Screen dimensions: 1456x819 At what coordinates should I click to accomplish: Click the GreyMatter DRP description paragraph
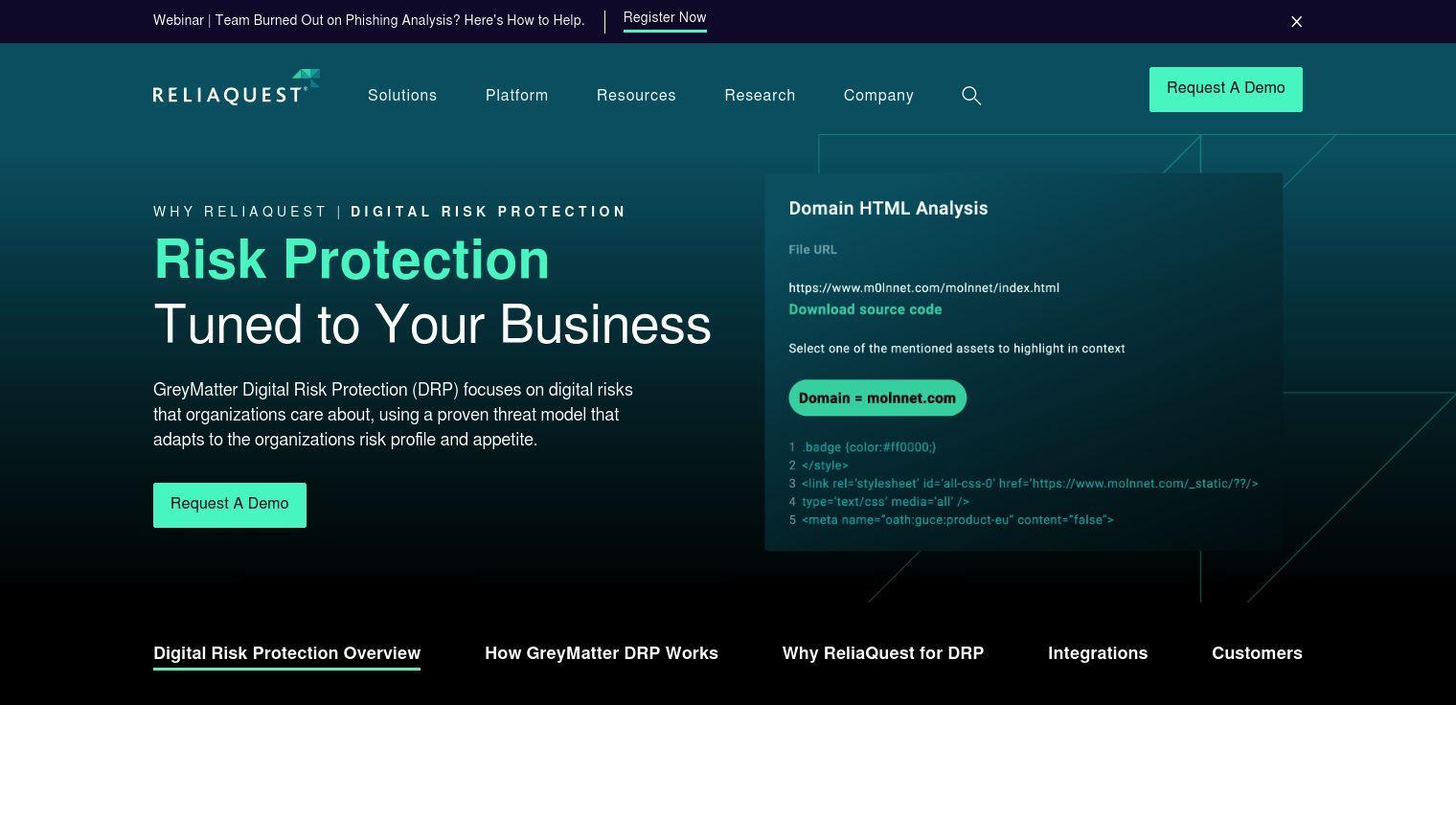click(393, 415)
